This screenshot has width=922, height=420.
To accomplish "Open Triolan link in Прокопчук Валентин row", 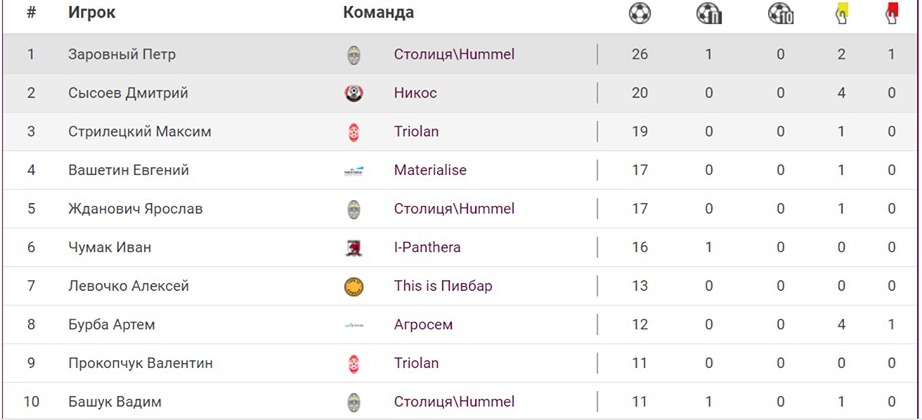I will pyautogui.click(x=416, y=364).
